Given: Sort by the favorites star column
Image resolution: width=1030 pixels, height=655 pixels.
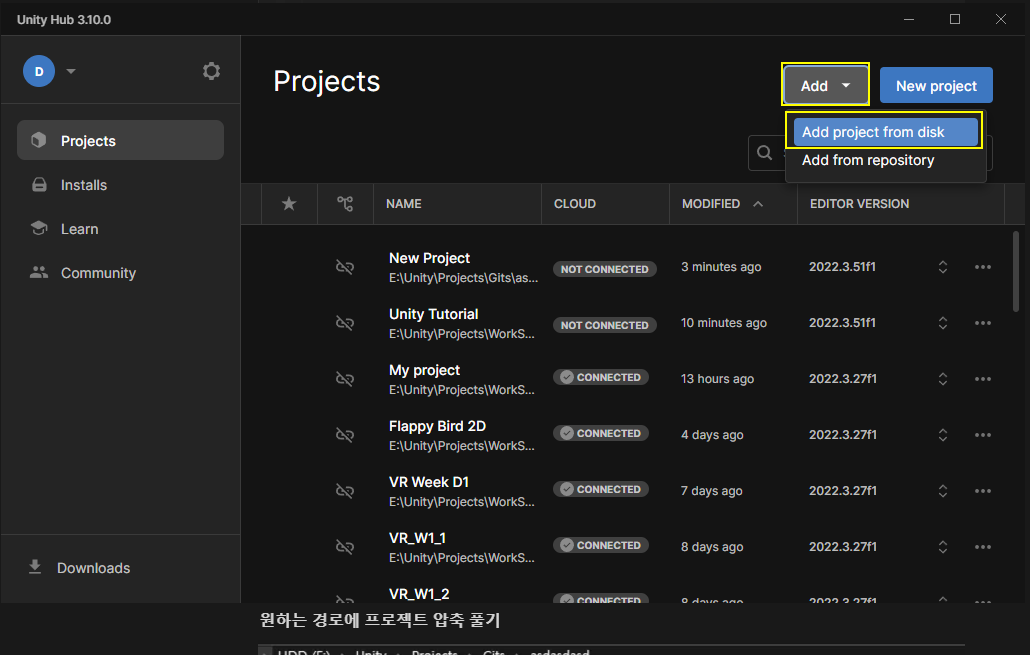Looking at the screenshot, I should click(x=289, y=204).
